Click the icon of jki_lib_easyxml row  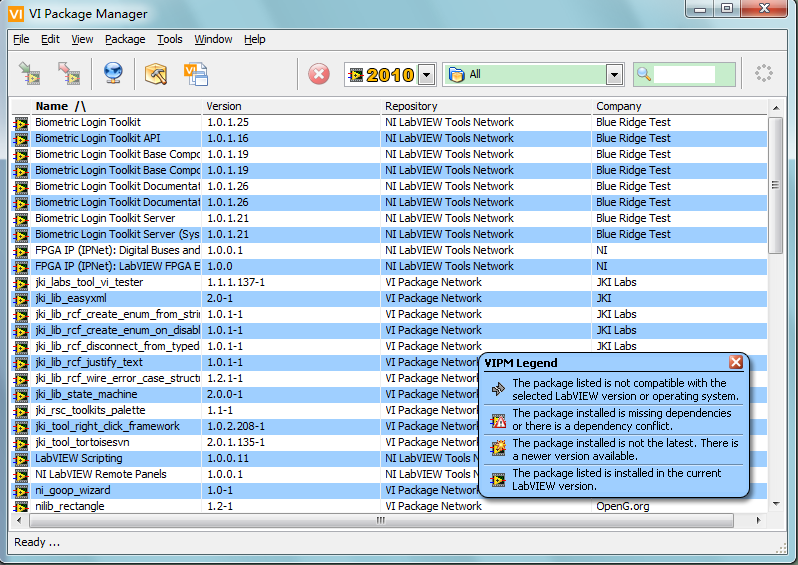pos(21,299)
